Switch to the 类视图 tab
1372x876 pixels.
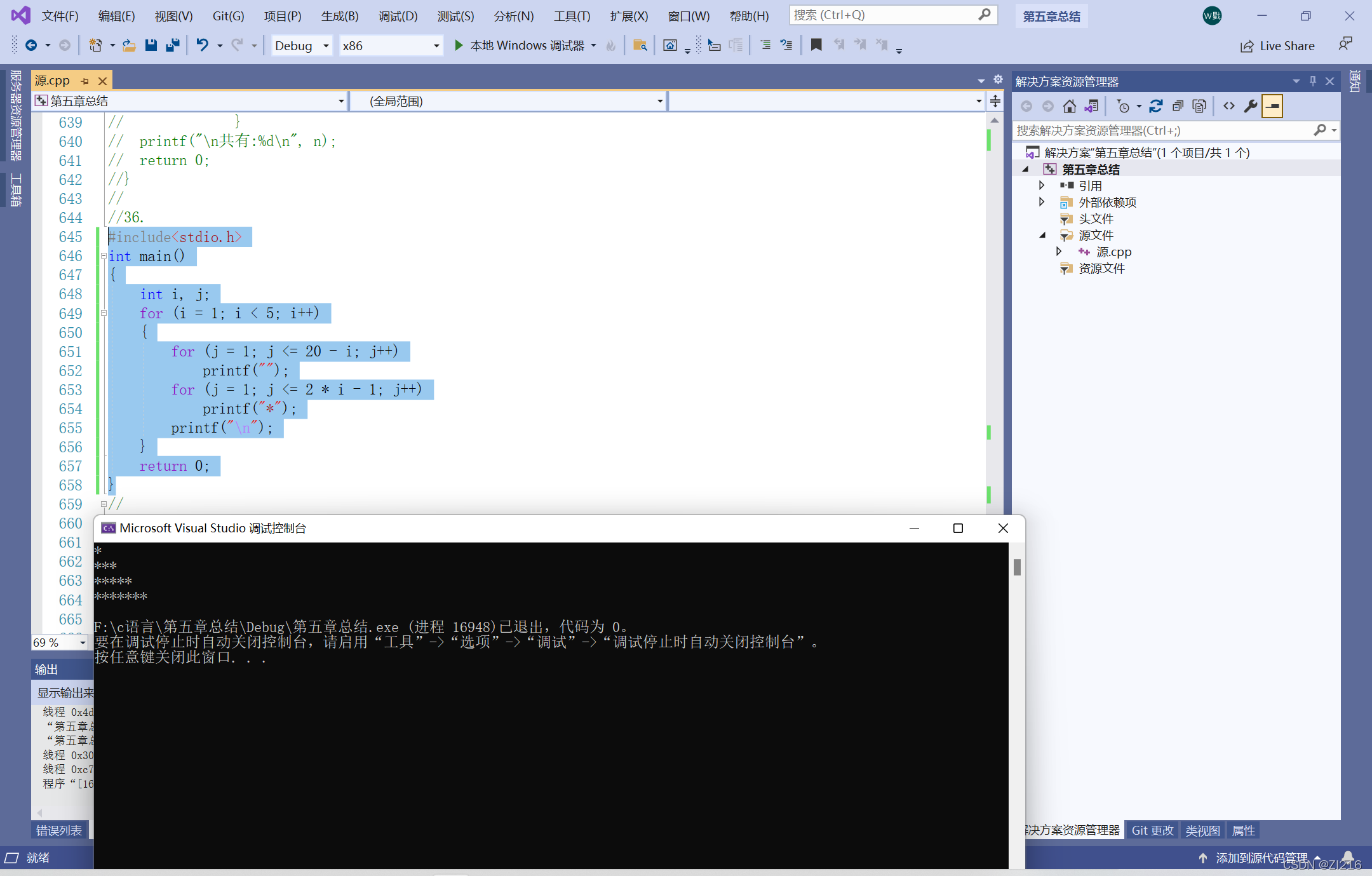pyautogui.click(x=1202, y=830)
